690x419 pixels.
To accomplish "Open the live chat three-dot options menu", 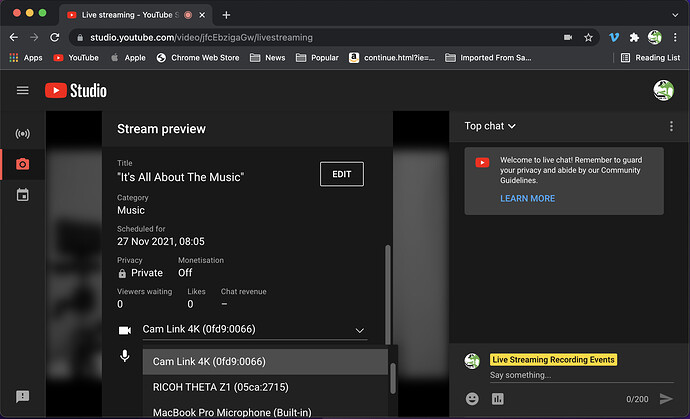I will point(671,126).
